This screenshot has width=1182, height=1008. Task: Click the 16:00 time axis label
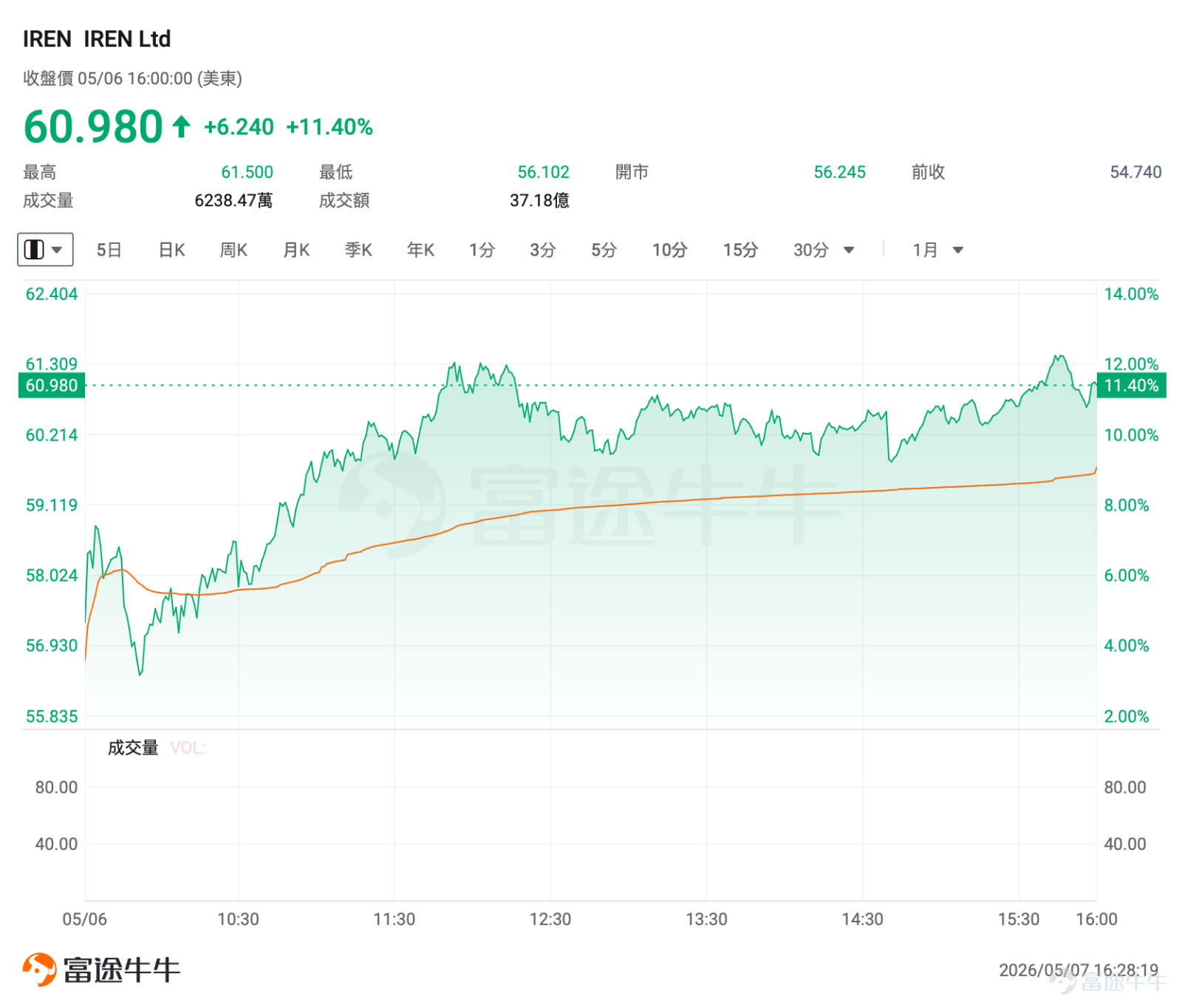coord(1096,919)
